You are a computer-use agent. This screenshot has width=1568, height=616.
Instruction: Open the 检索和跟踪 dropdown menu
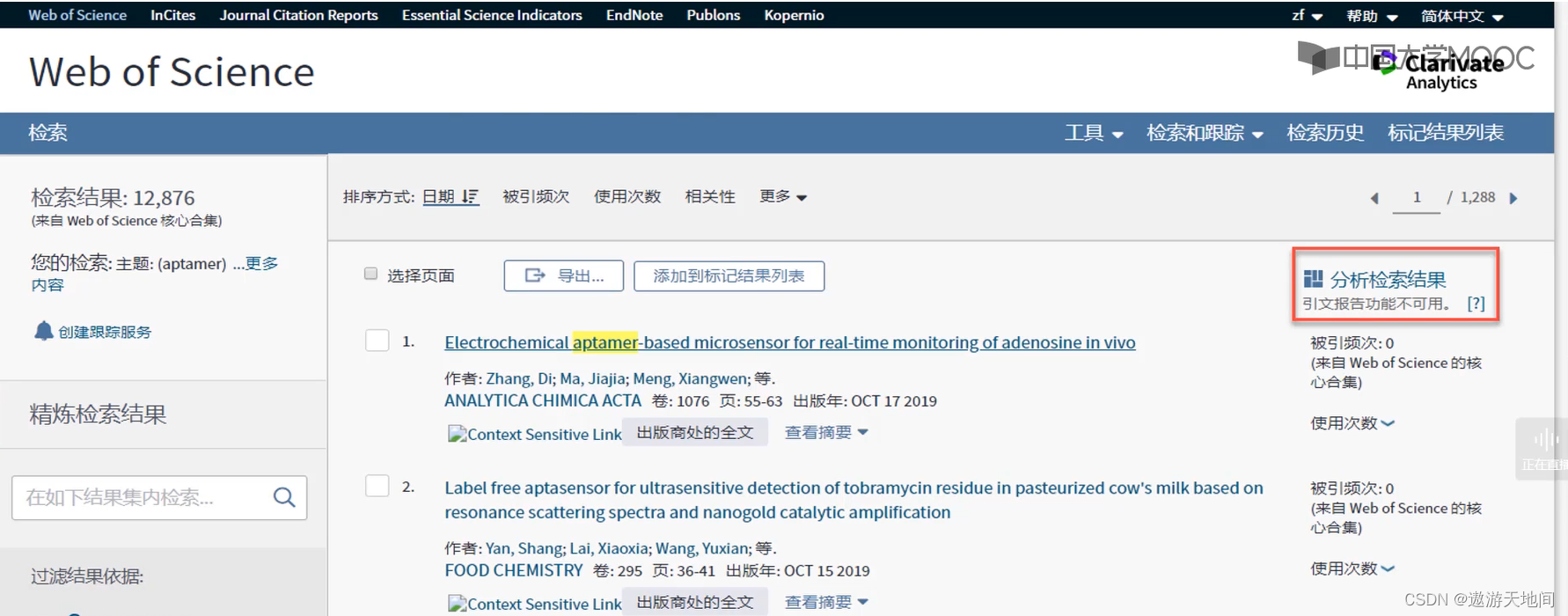(x=1205, y=133)
